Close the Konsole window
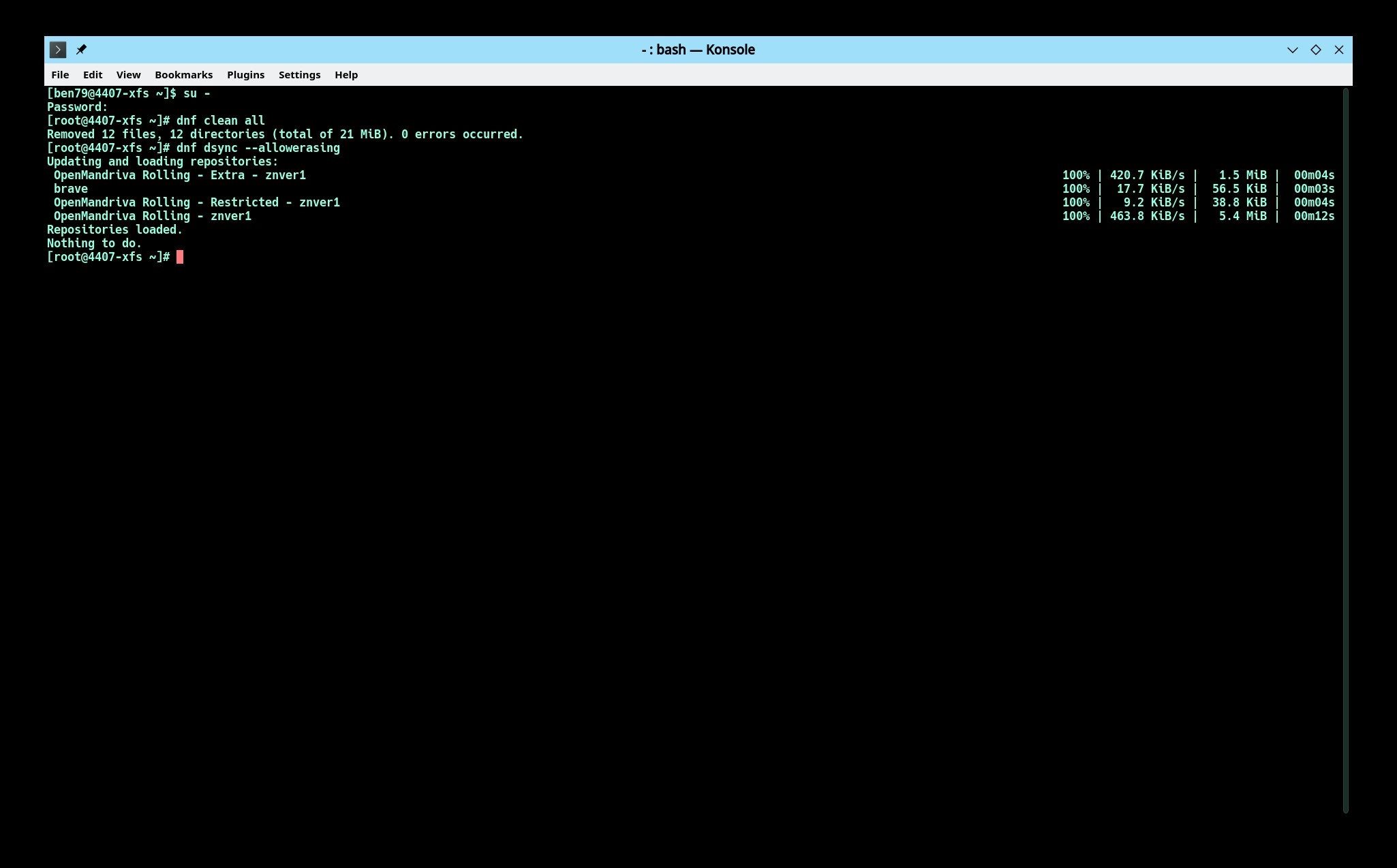 (1338, 50)
